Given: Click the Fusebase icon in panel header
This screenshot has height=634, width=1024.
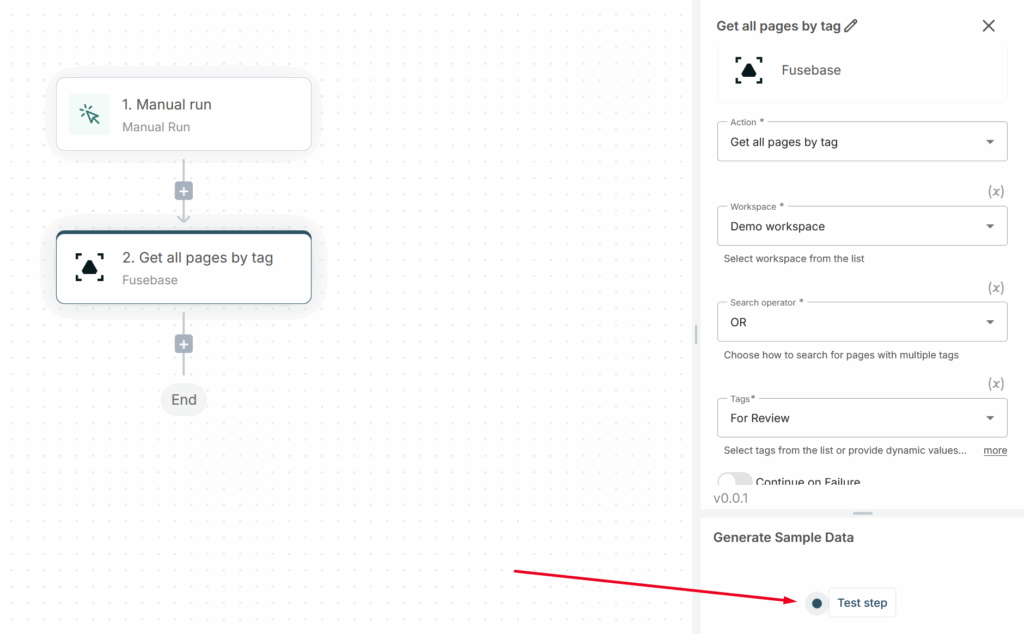Looking at the screenshot, I should [749, 70].
